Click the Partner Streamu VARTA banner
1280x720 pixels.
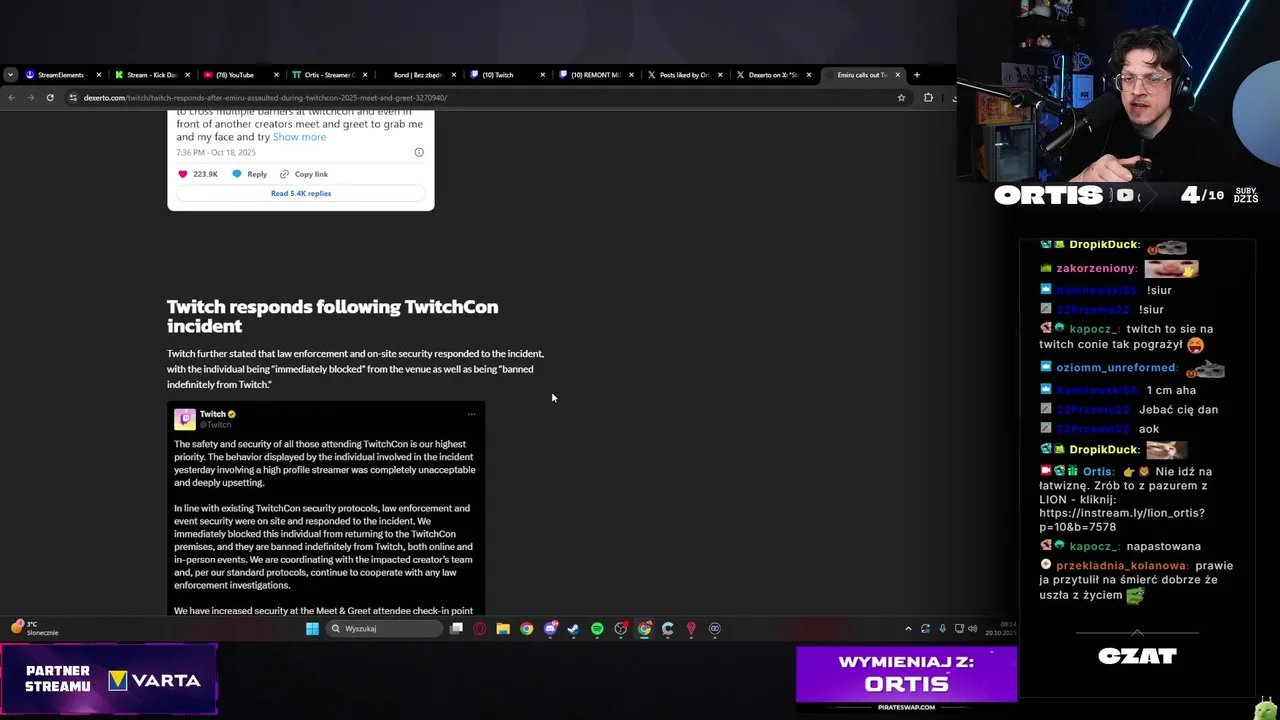click(x=109, y=680)
